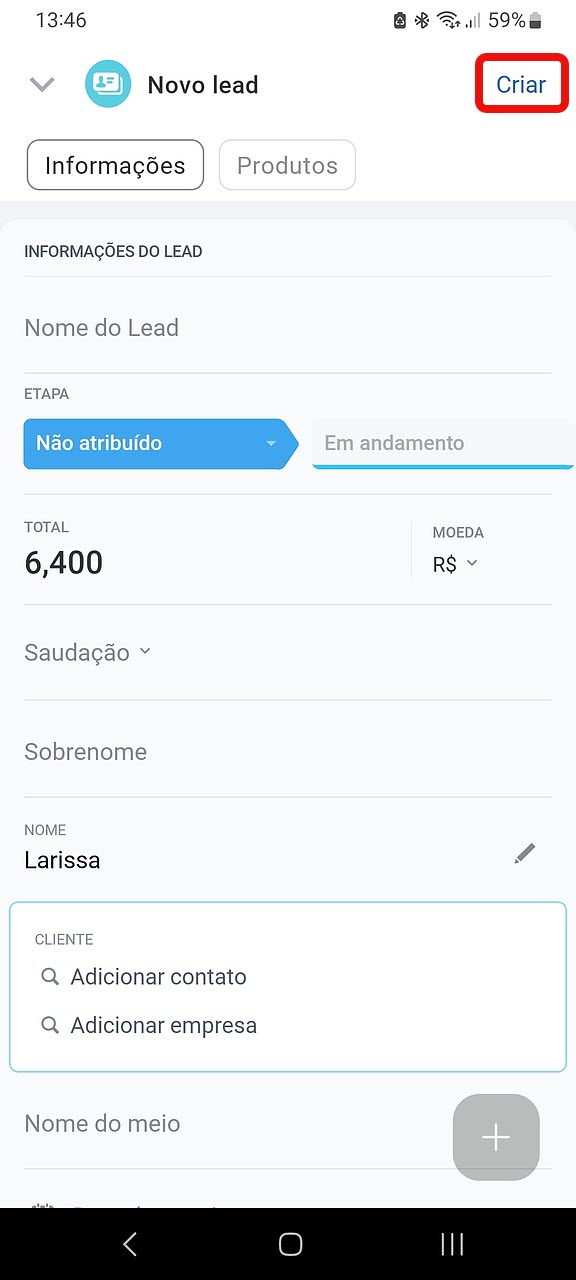Image resolution: width=576 pixels, height=1280 pixels.
Task: Select the Informações tab
Action: 115,165
